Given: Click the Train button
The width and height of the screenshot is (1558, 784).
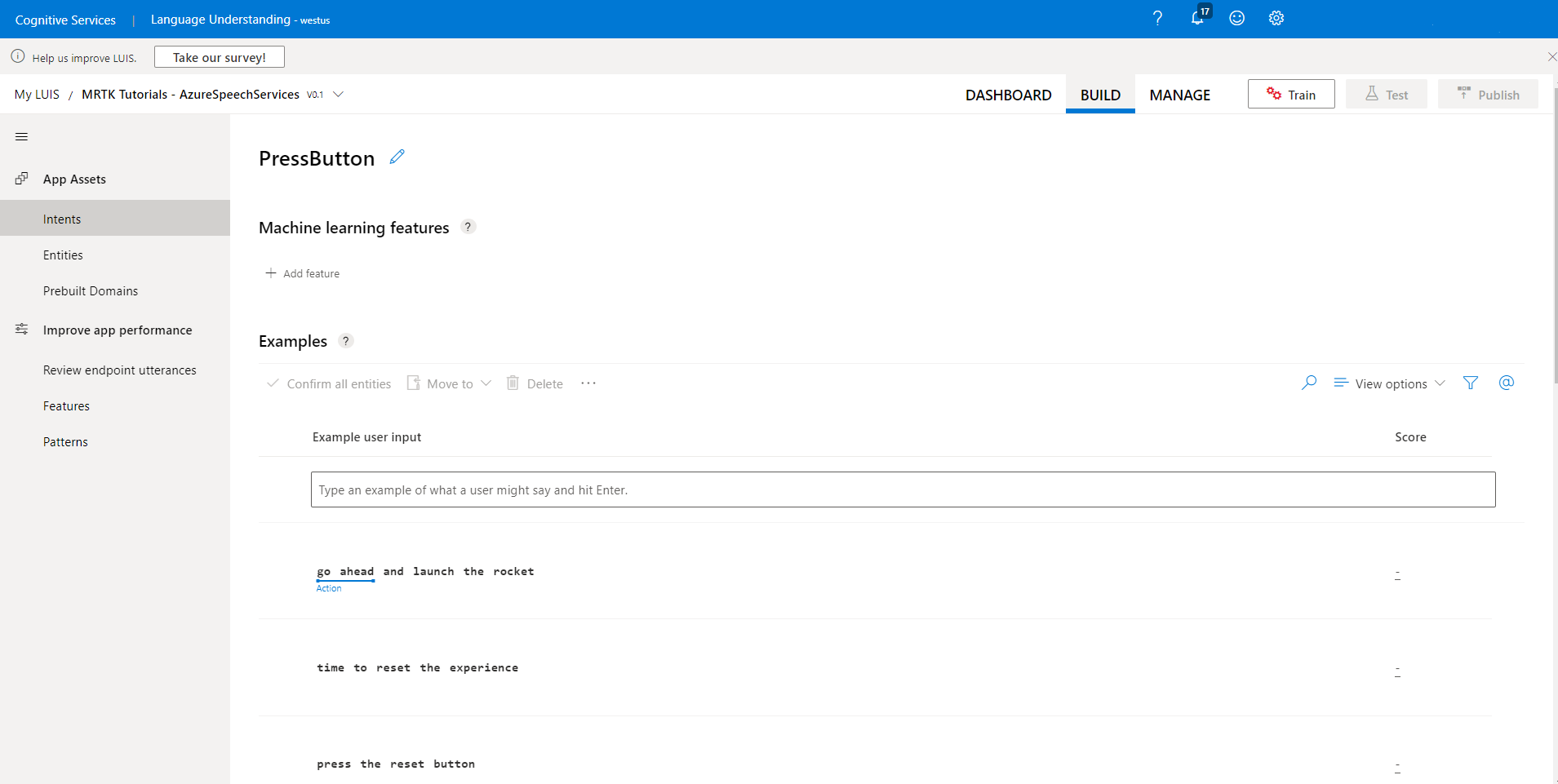Looking at the screenshot, I should (x=1291, y=94).
